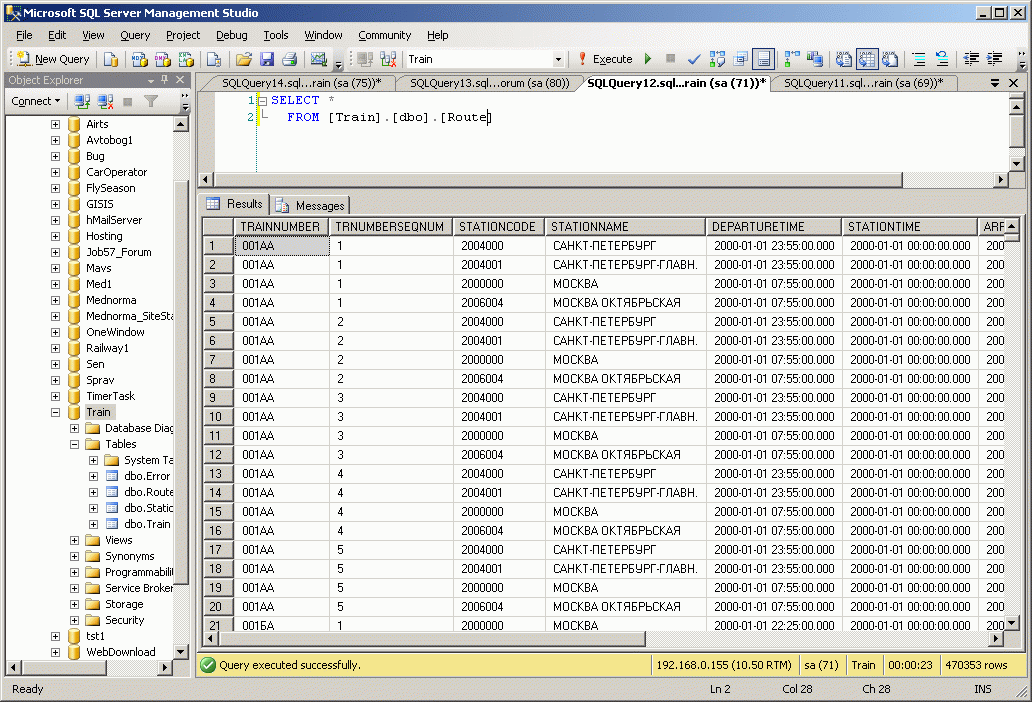The image size is (1032, 702).
Task: Select result row number 10
Action: tap(218, 417)
